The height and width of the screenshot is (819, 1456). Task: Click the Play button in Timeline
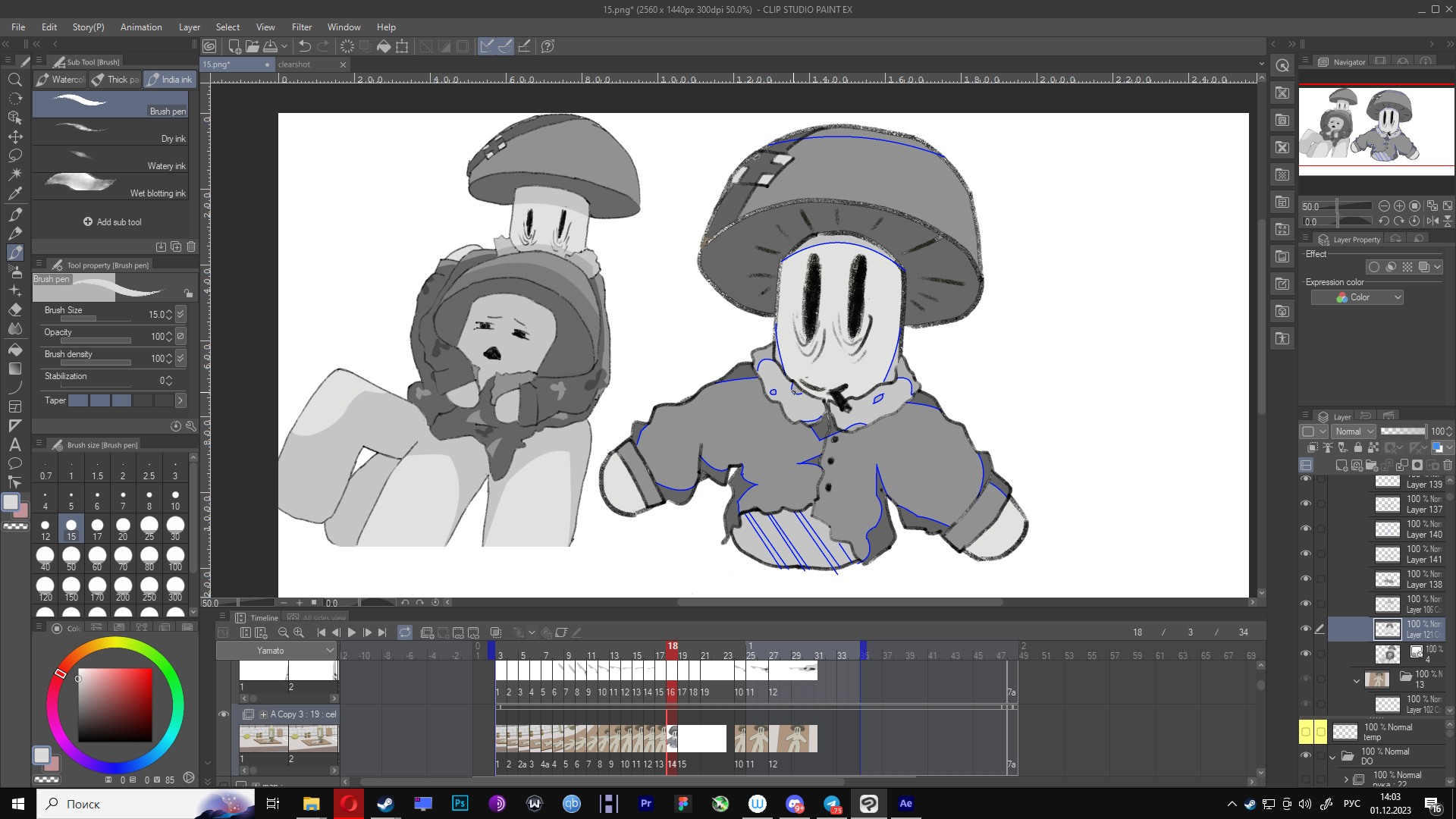coord(352,632)
